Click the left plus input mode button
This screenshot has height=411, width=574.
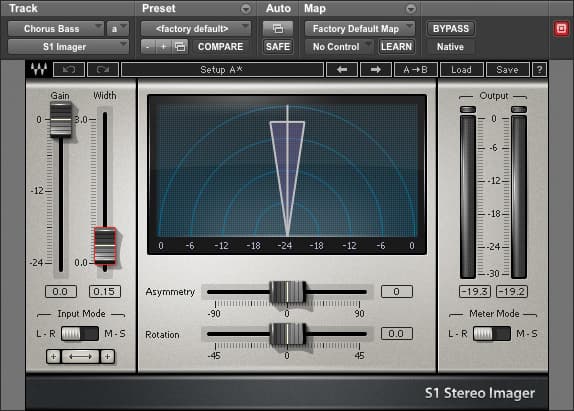(x=53, y=356)
